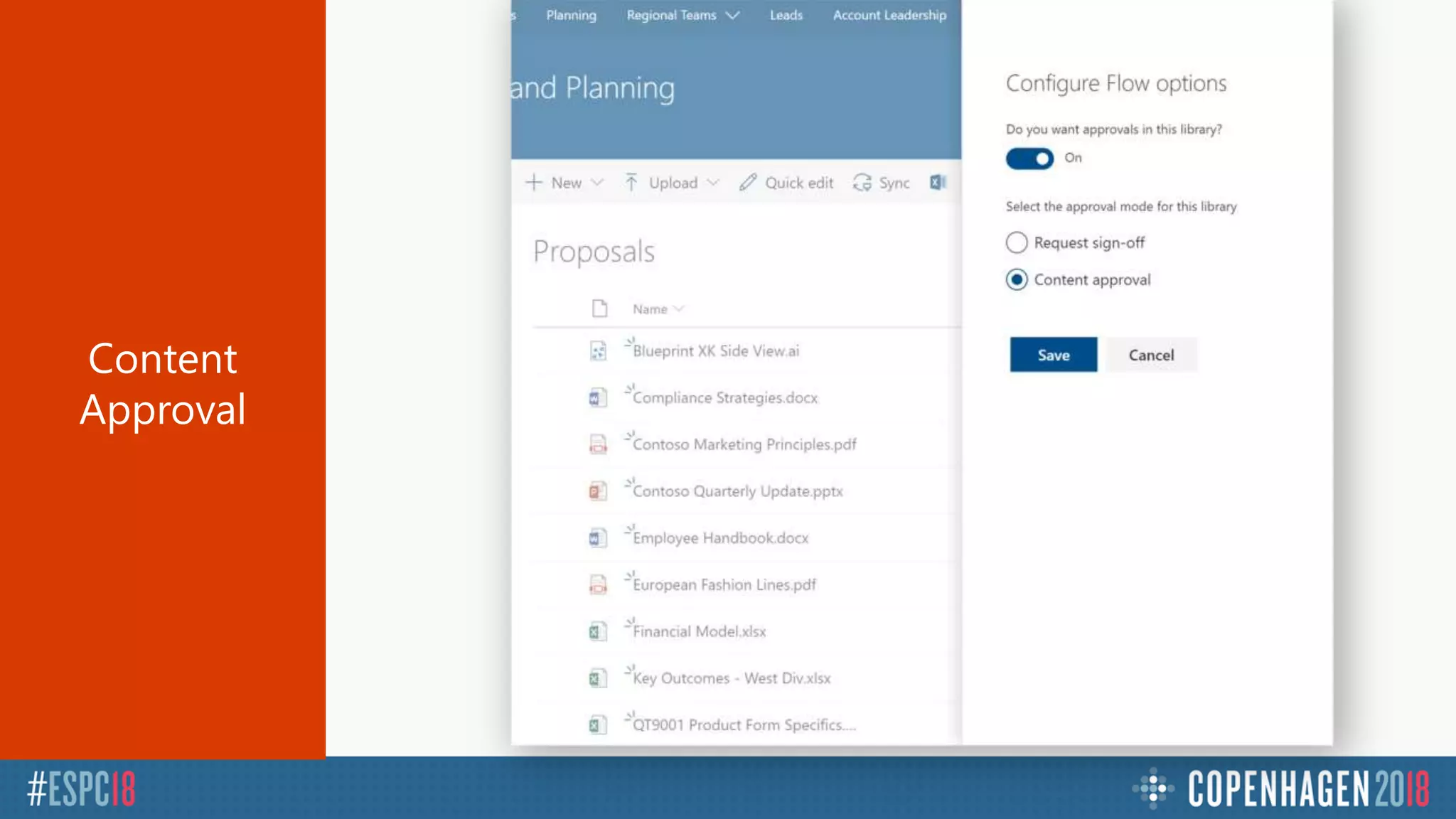This screenshot has height=819, width=1456.
Task: Go to Account Leadership navigation link
Action: pos(889,15)
